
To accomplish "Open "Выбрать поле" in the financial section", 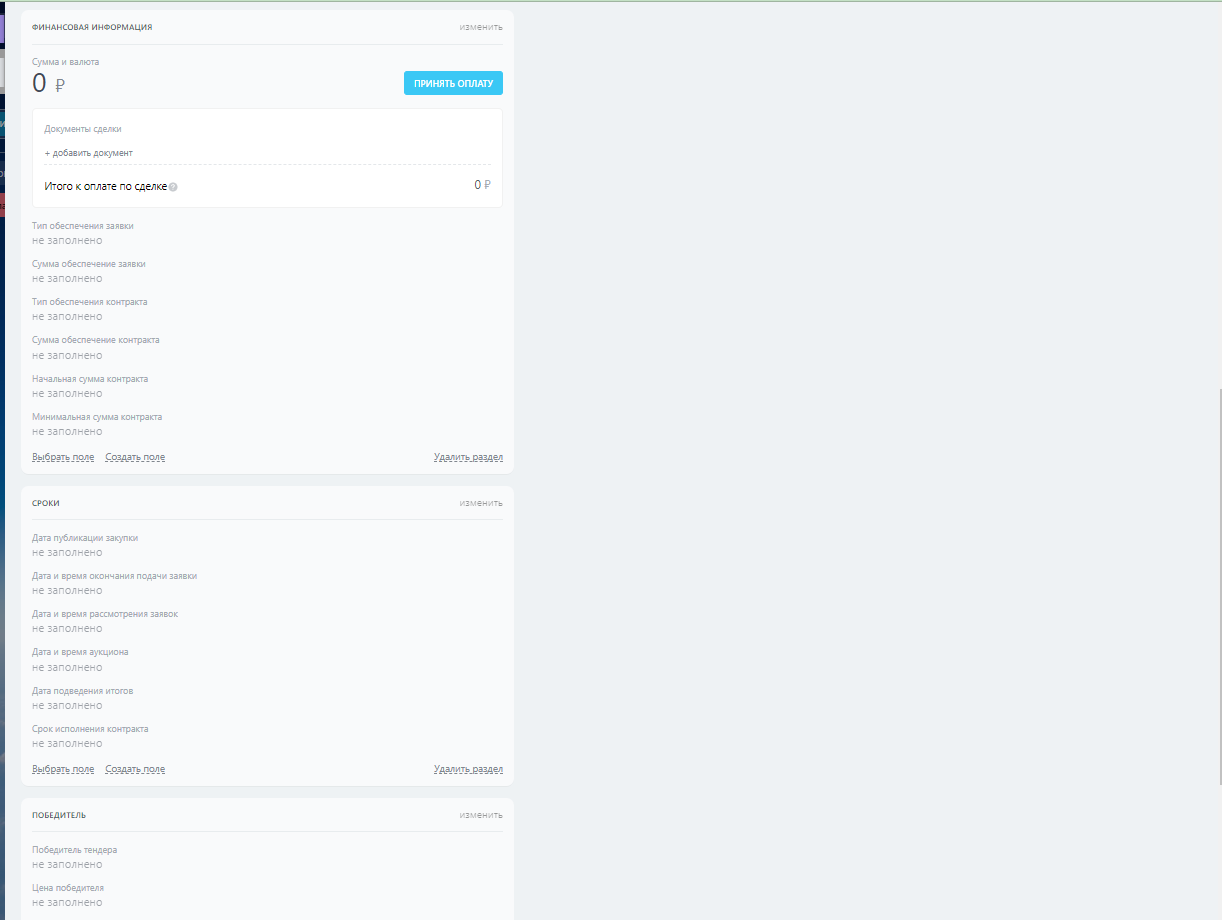I will tap(63, 456).
